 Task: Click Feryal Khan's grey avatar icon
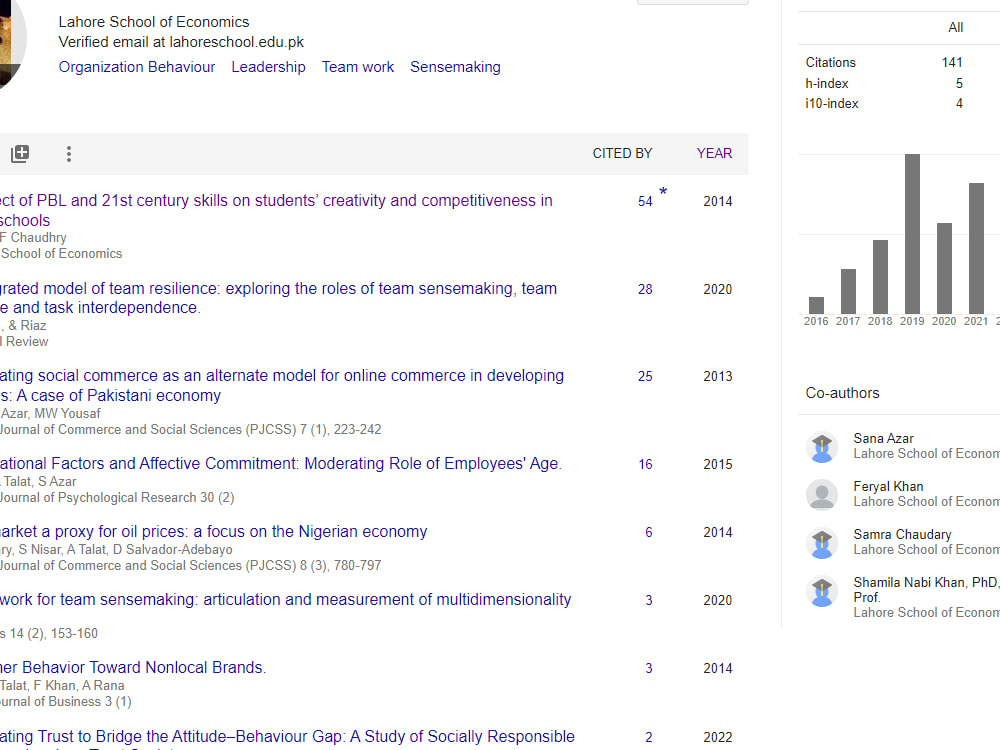coord(822,495)
